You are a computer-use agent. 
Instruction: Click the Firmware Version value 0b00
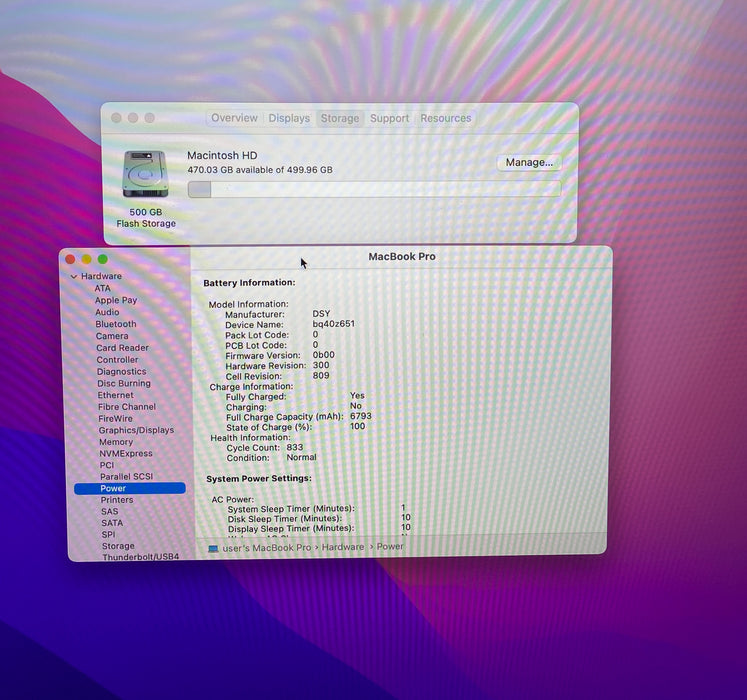(323, 355)
